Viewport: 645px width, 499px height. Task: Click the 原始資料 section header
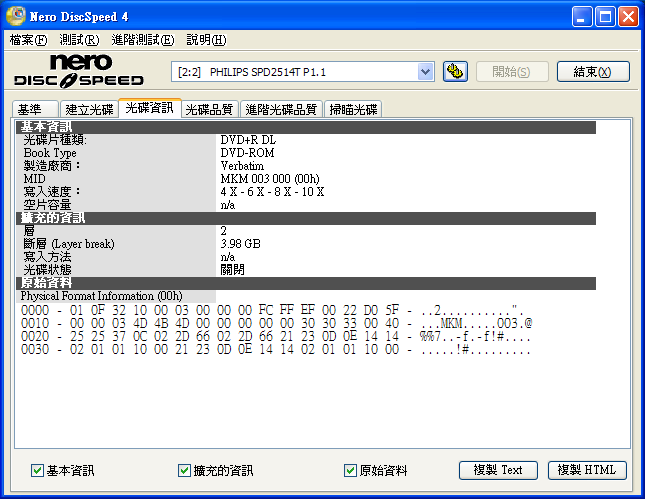point(306,283)
